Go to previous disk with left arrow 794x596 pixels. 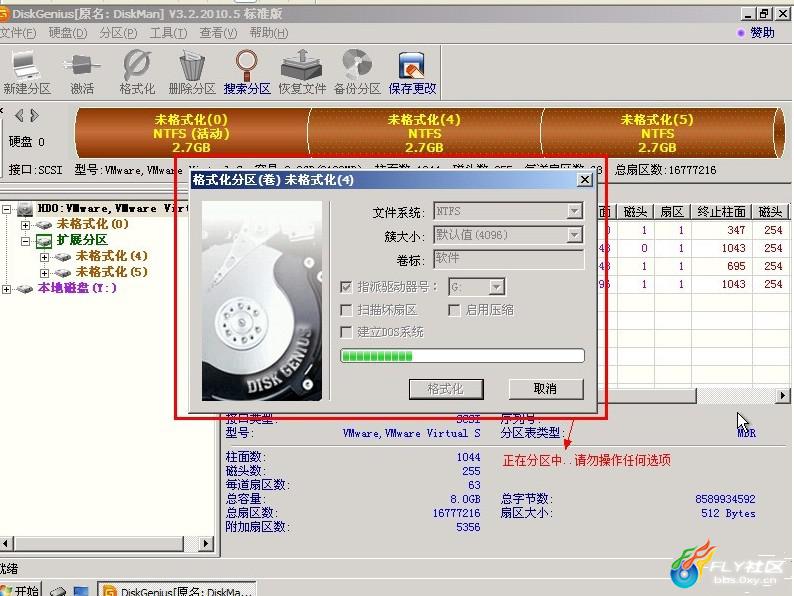pos(19,115)
